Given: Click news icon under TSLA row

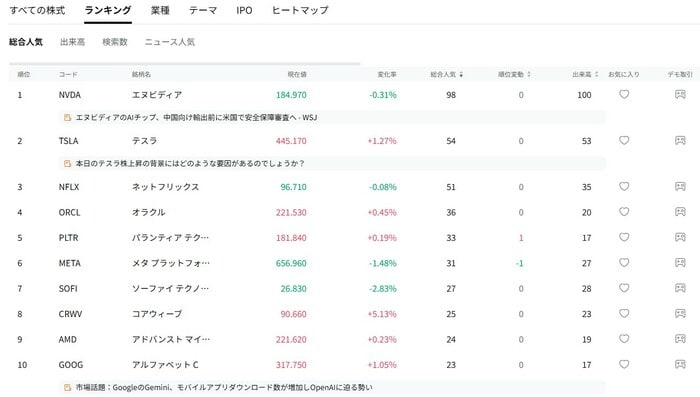Looking at the screenshot, I should coord(67,163).
